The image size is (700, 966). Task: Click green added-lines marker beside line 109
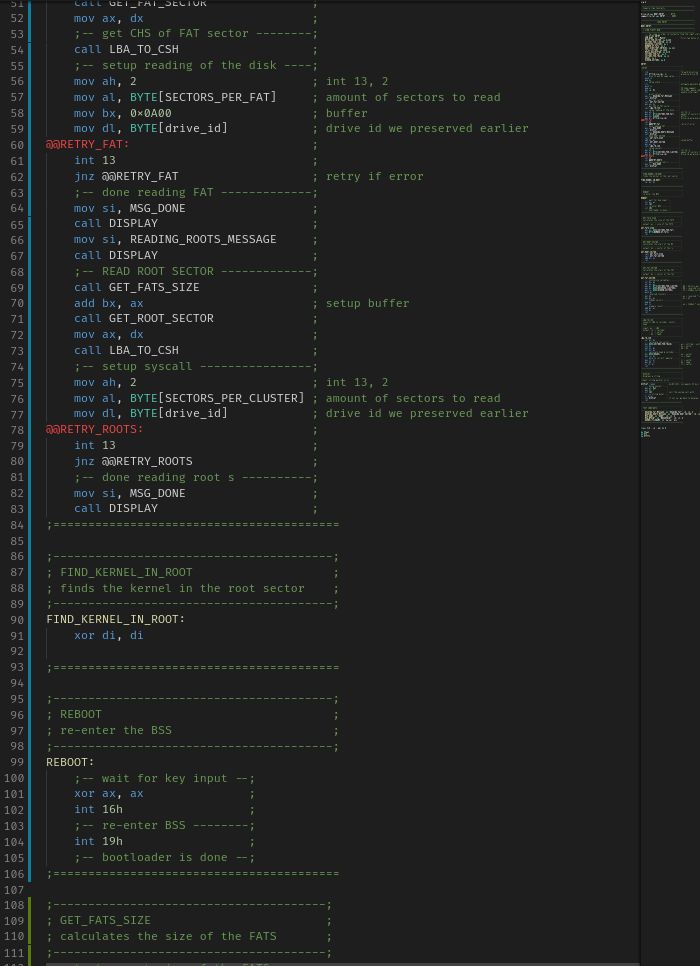(x=31, y=920)
